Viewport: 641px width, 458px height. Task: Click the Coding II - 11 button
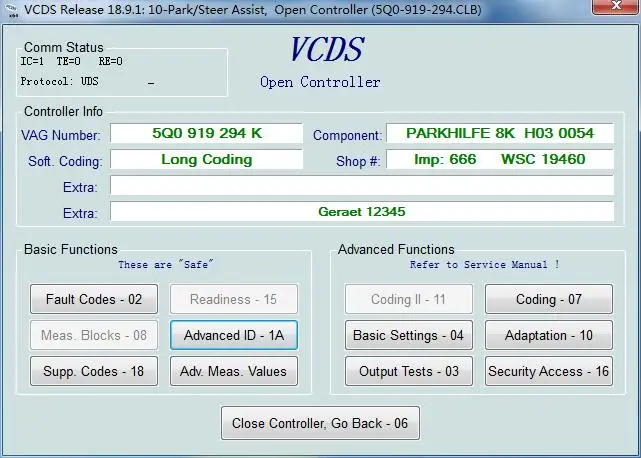click(x=409, y=299)
